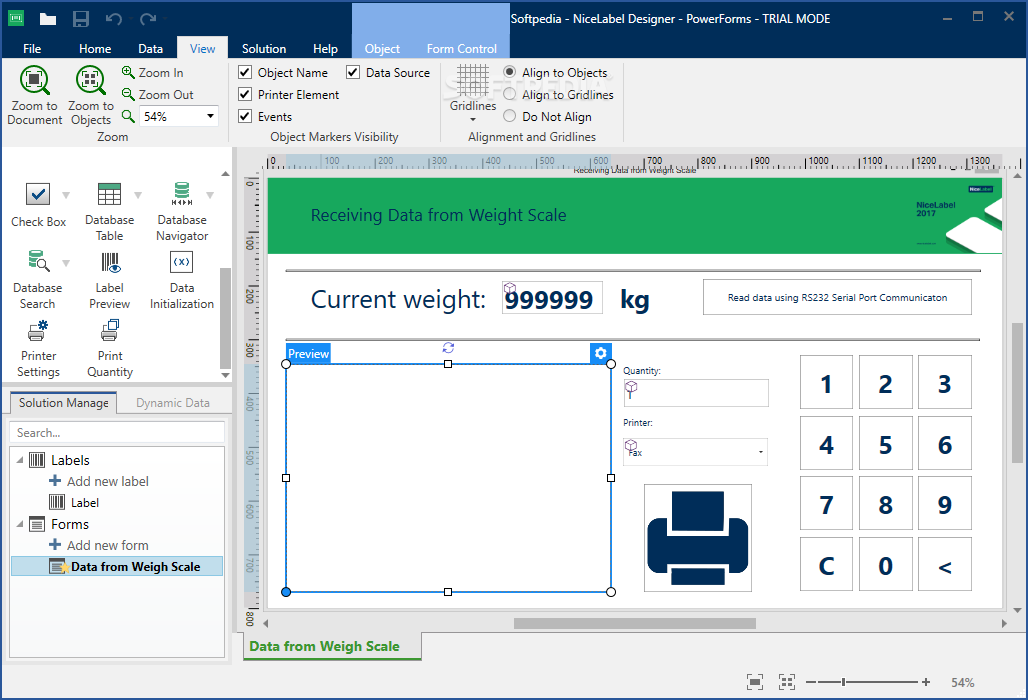Click fit-to-document icon in status bar

click(755, 682)
